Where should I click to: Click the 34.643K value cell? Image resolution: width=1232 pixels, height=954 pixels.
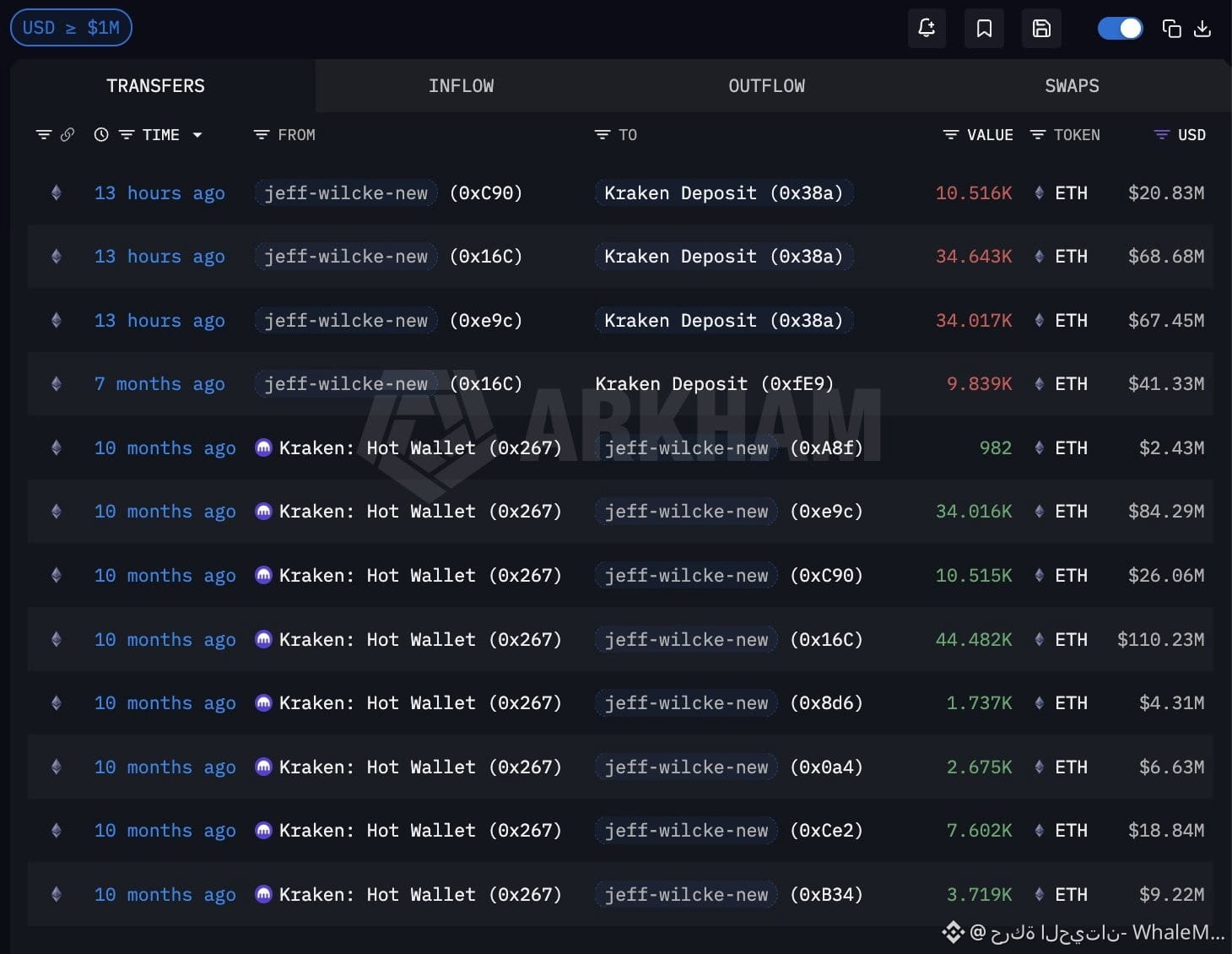pos(974,256)
